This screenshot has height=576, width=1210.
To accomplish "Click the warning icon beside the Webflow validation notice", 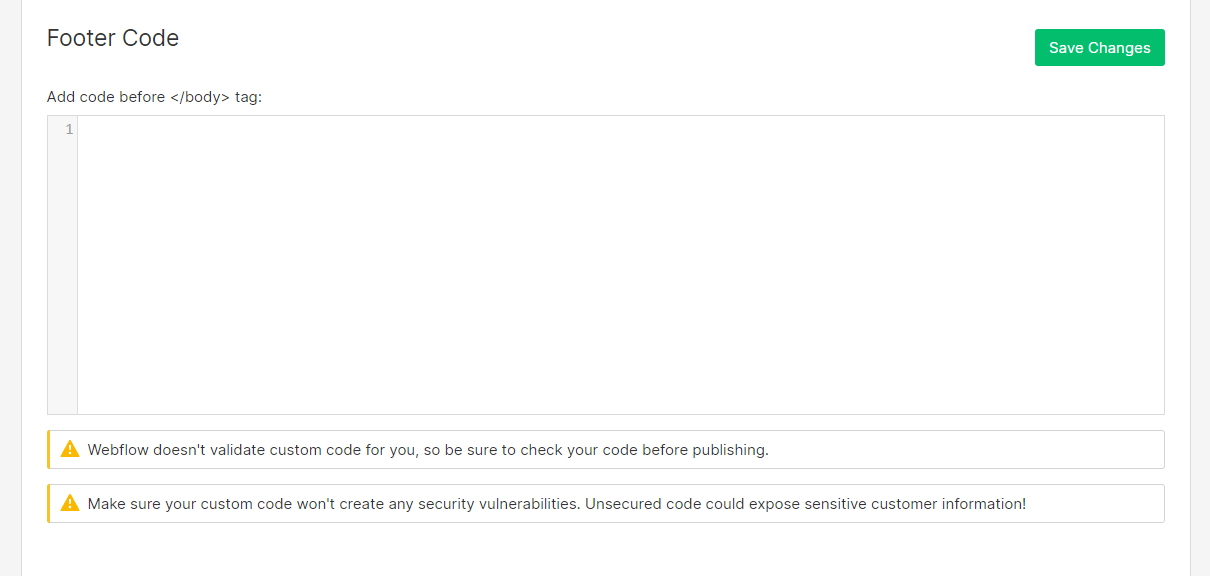I will pos(70,449).
